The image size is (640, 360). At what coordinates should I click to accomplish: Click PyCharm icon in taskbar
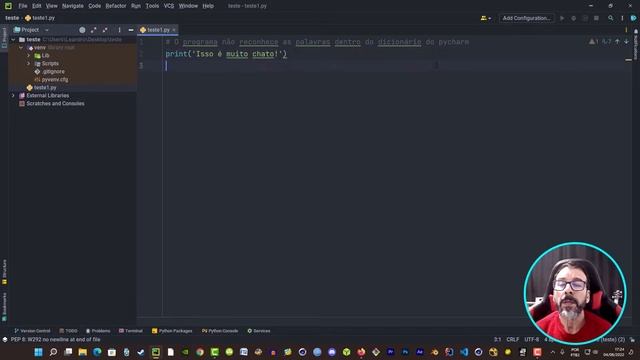156,352
